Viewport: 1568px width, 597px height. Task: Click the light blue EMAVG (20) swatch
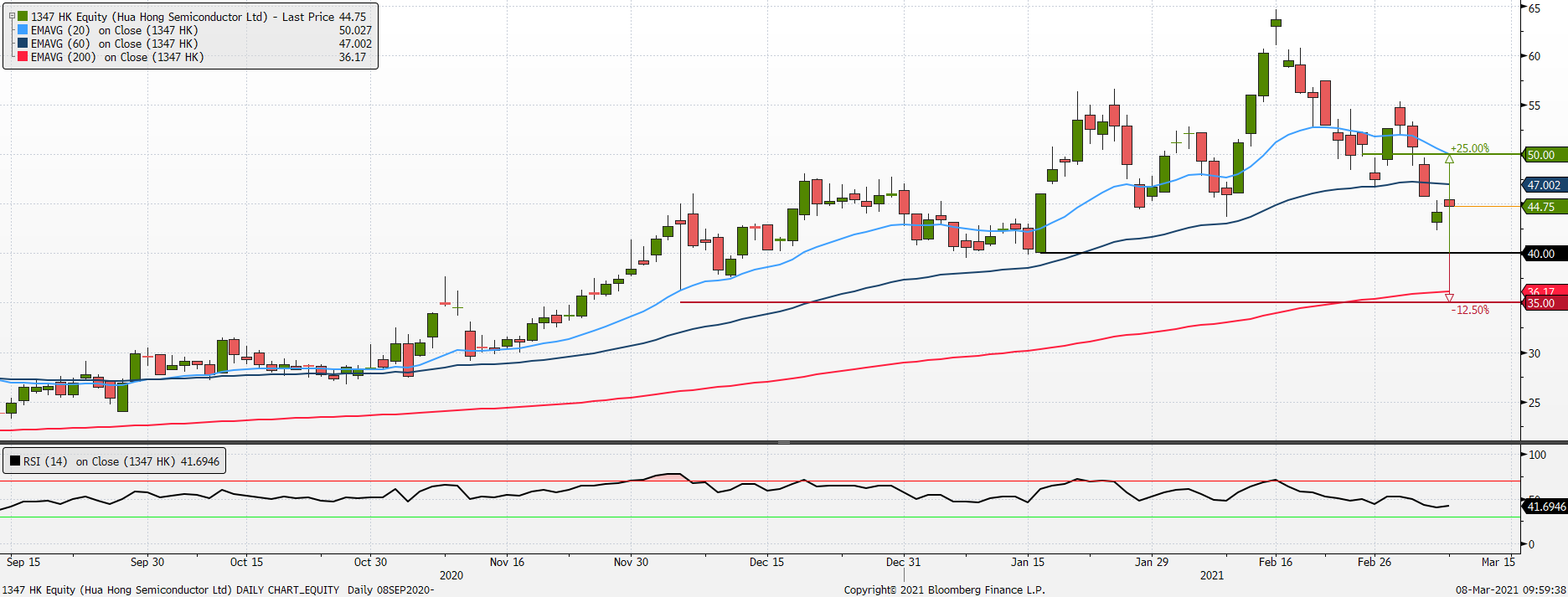(23, 30)
